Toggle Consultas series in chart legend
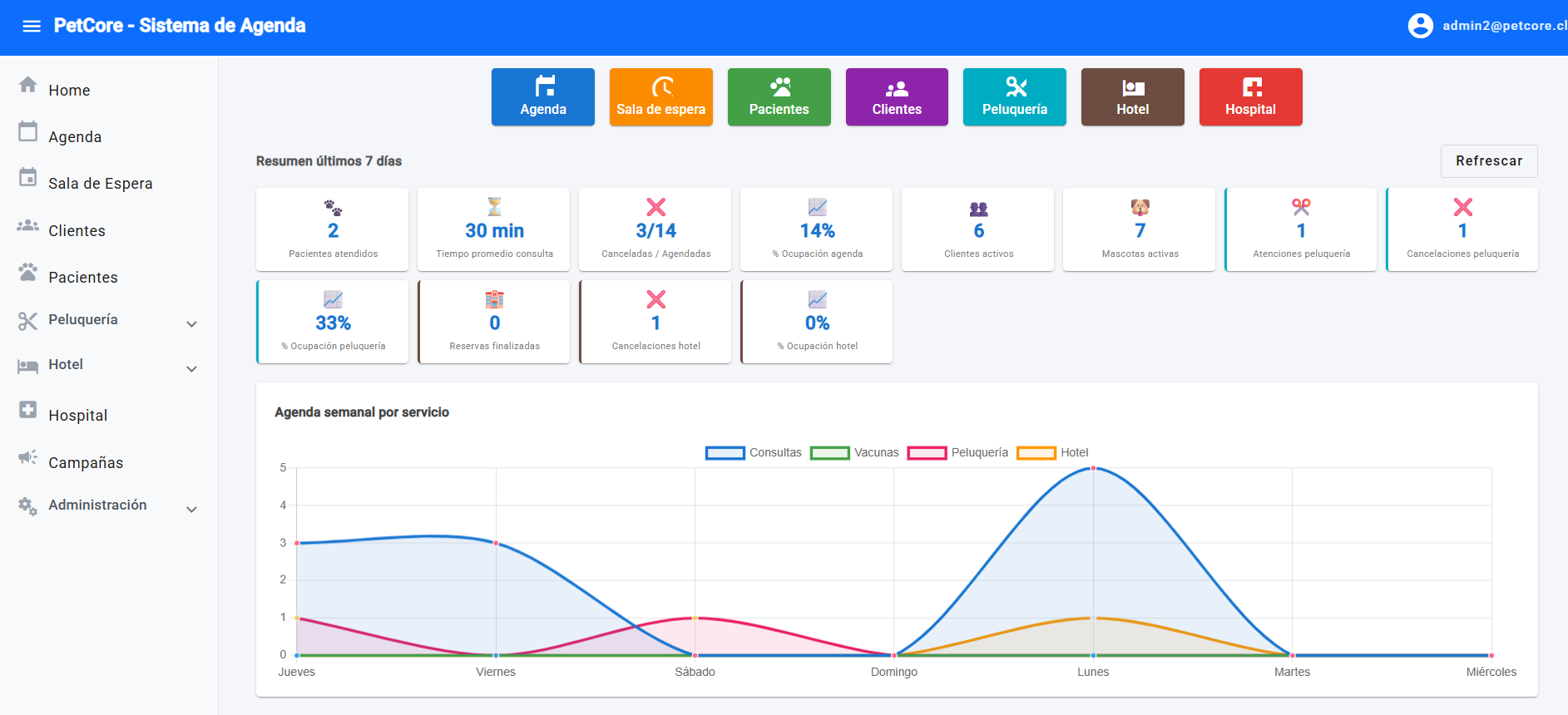The image size is (1568, 715). [x=754, y=452]
